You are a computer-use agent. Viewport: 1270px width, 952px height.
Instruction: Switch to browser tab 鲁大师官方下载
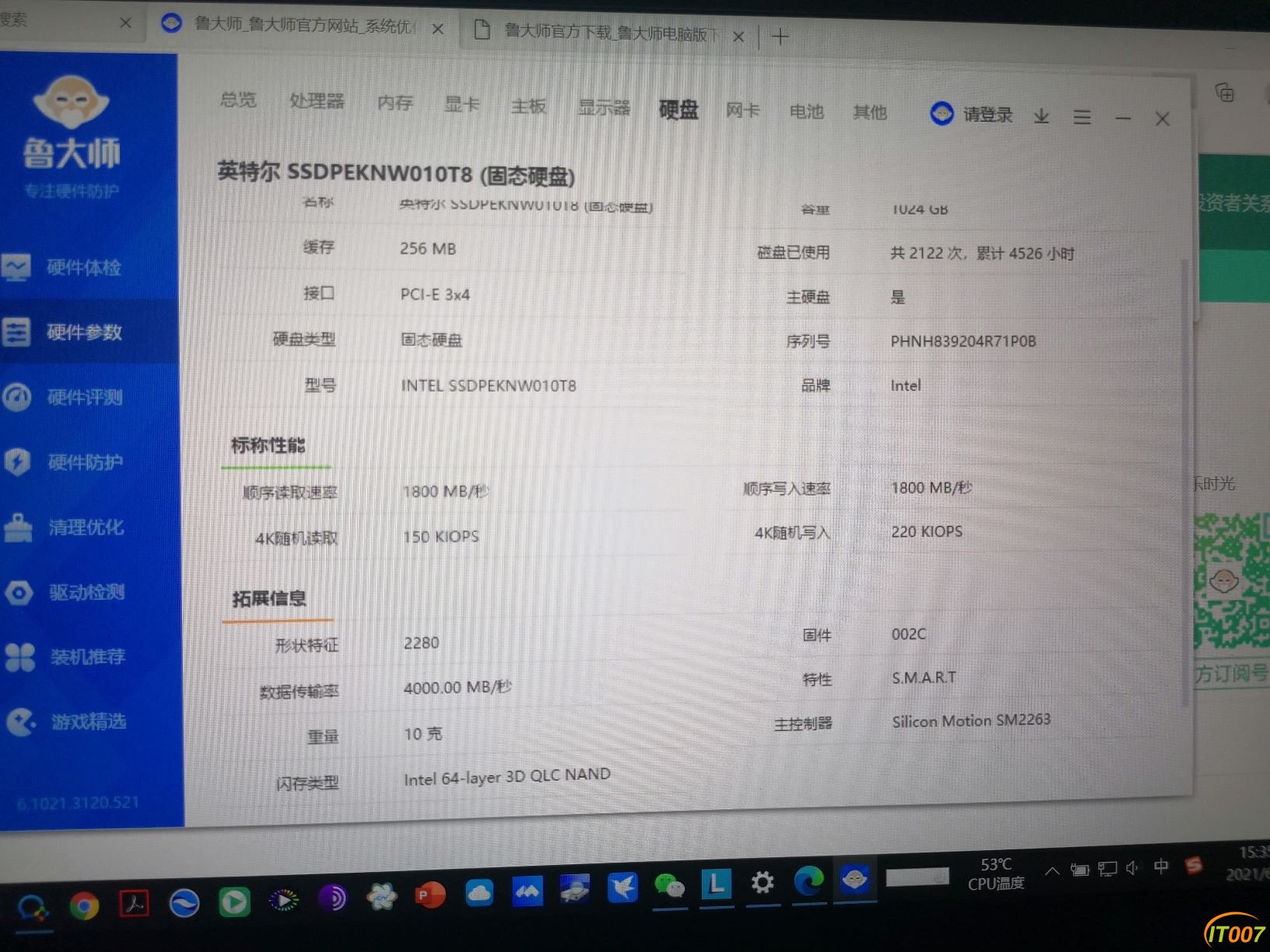coord(599,33)
